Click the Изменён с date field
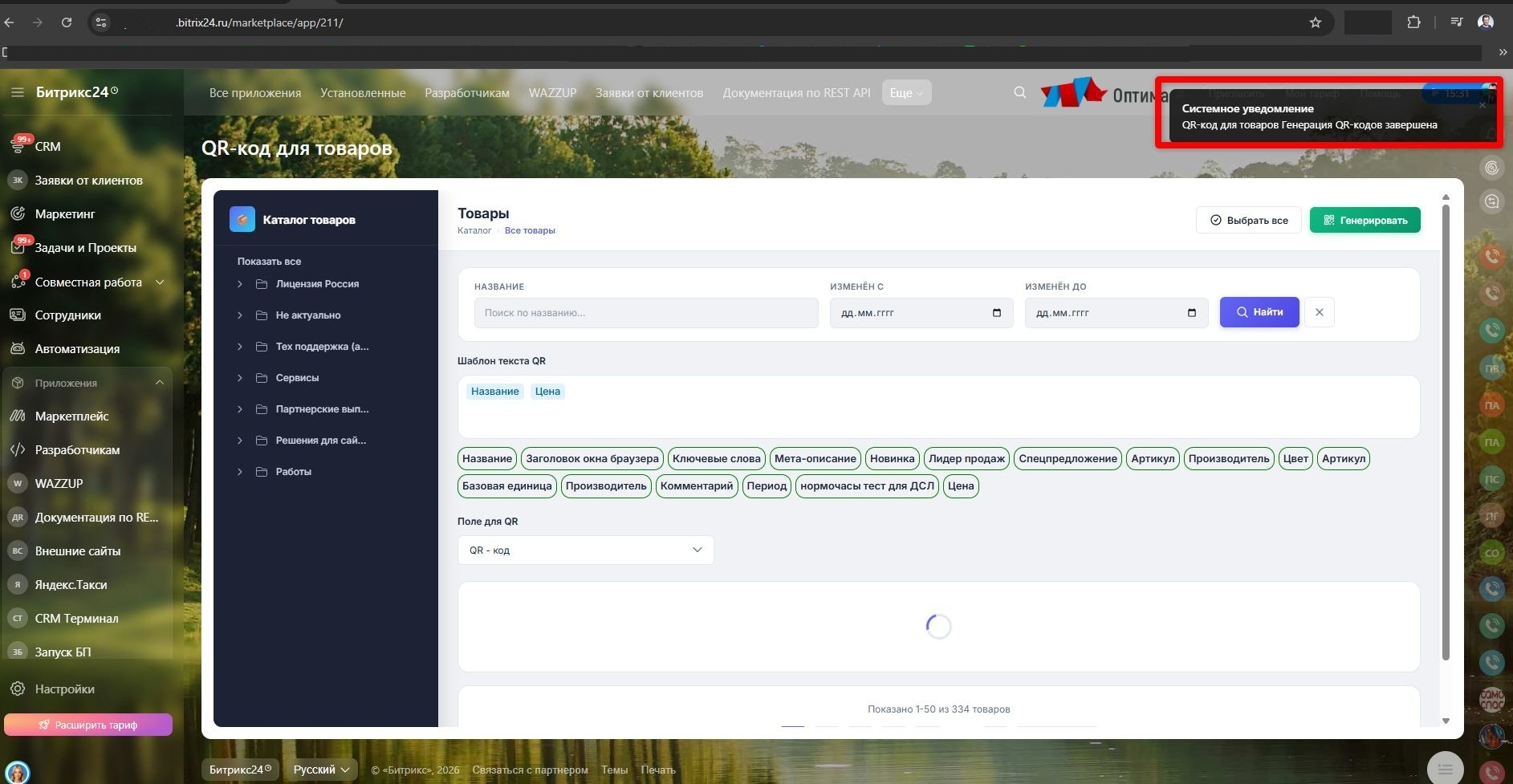This screenshot has height=784, width=1513. click(921, 313)
